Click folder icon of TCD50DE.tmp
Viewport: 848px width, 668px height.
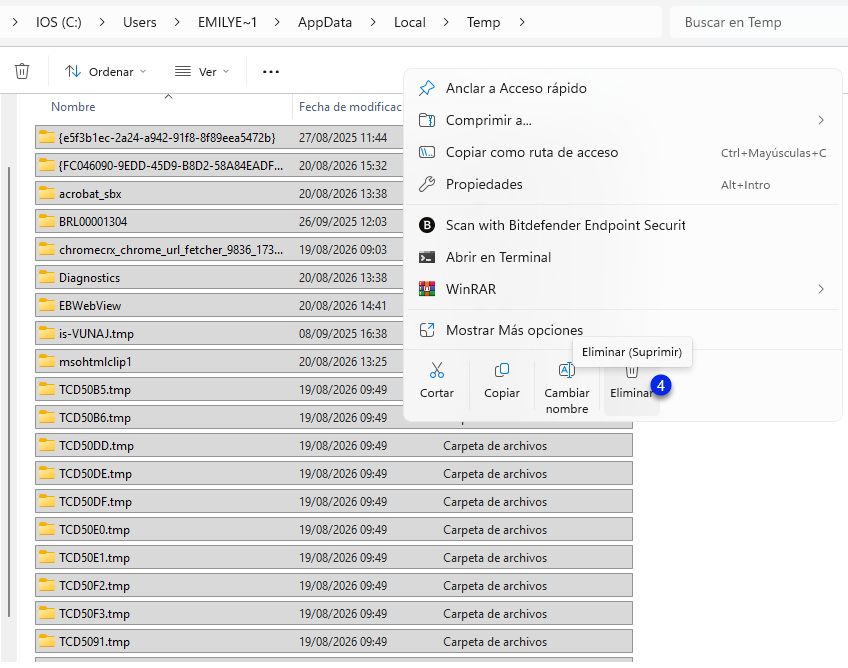[x=47, y=473]
